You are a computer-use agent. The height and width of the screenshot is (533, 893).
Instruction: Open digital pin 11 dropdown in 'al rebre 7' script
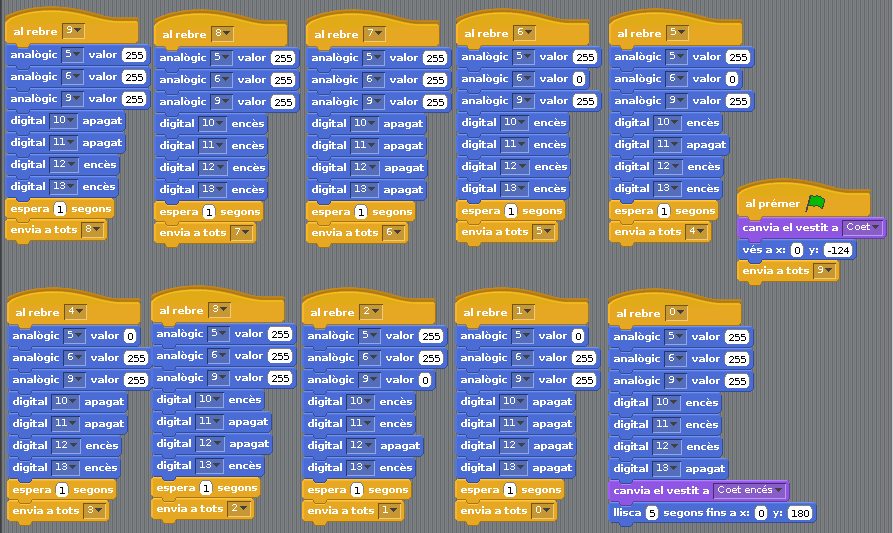[364, 145]
